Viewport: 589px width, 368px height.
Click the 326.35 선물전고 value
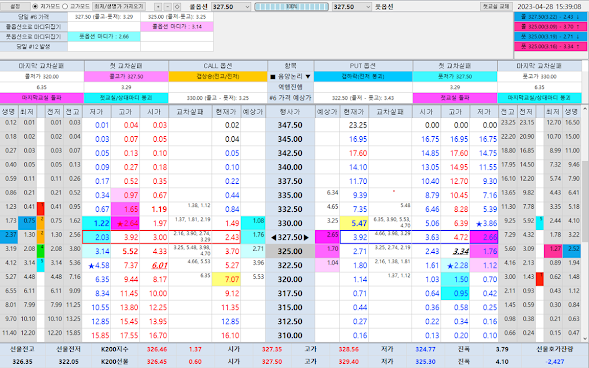pyautogui.click(x=22, y=362)
